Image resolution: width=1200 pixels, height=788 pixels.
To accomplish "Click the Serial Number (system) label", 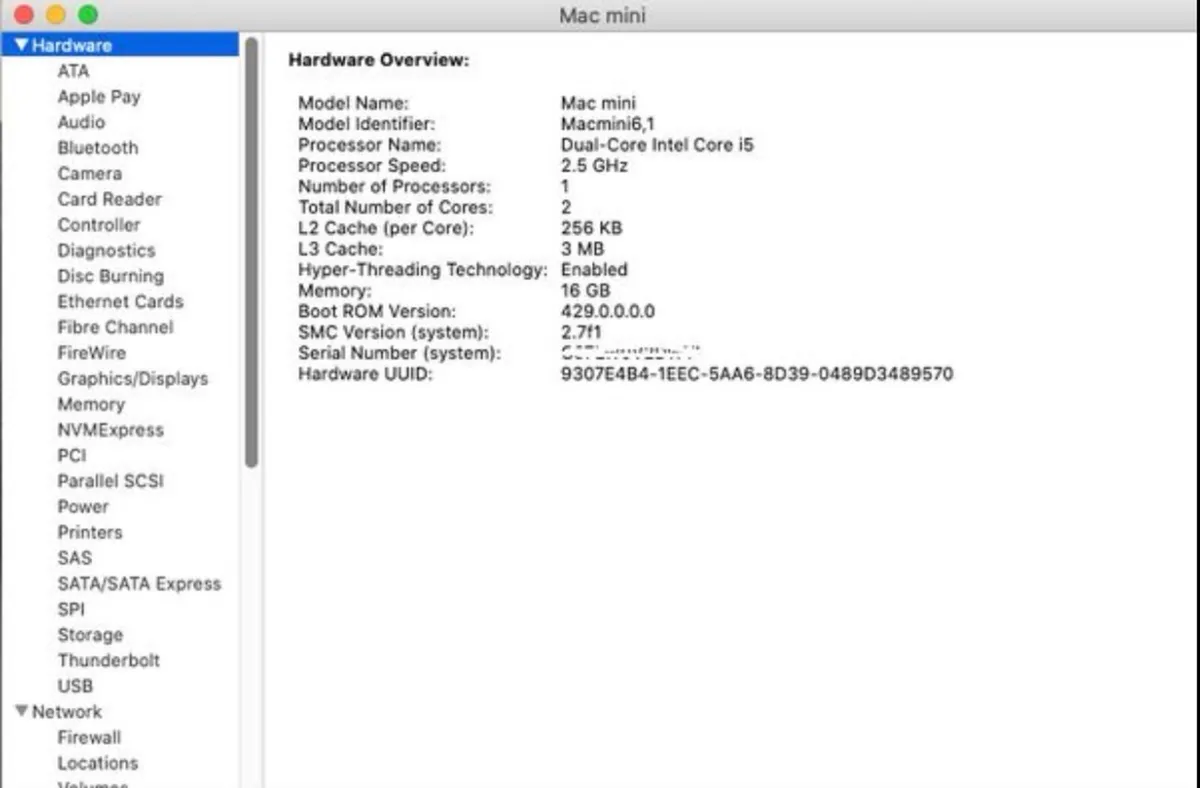I will click(x=399, y=353).
